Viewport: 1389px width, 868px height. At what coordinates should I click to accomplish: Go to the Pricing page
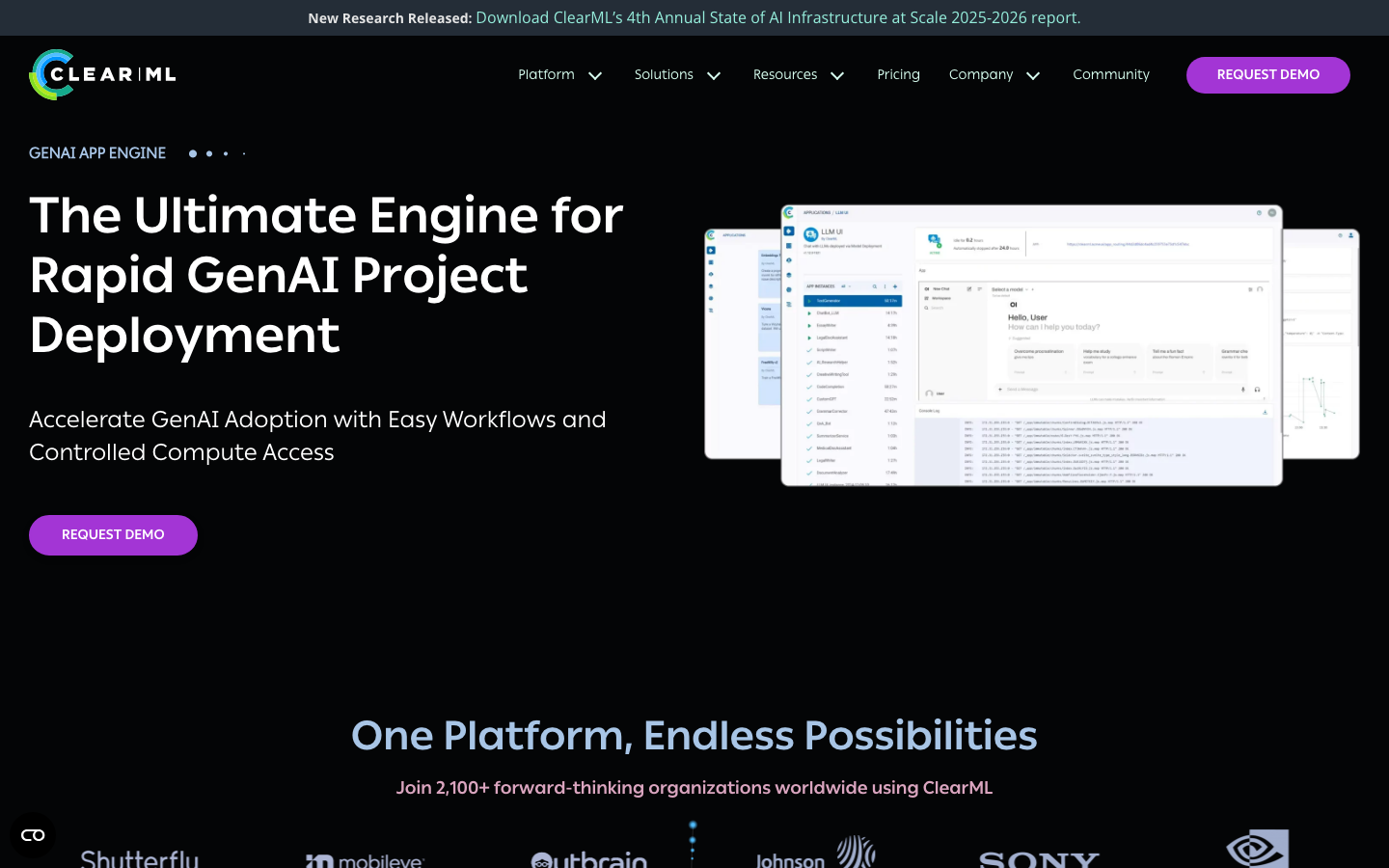pyautogui.click(x=898, y=75)
